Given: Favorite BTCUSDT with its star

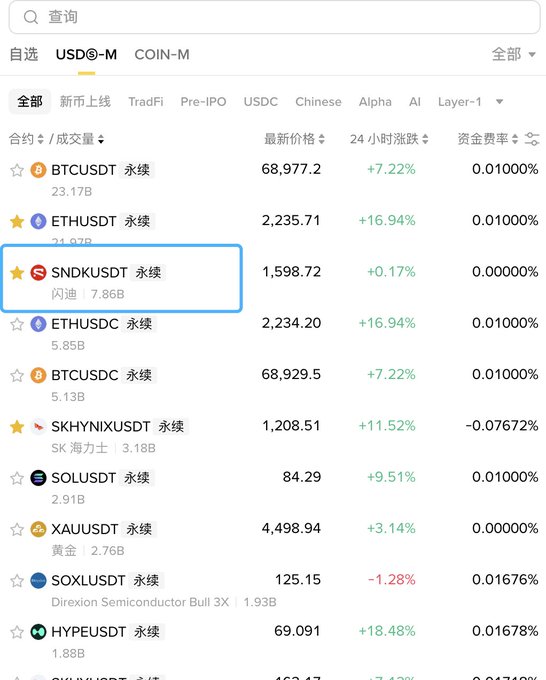Looking at the screenshot, I should pyautogui.click(x=17, y=170).
